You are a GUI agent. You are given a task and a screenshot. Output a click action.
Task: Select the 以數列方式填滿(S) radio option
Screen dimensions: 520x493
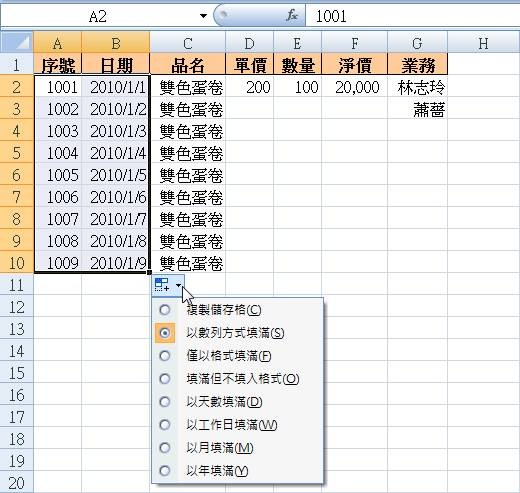click(x=165, y=333)
